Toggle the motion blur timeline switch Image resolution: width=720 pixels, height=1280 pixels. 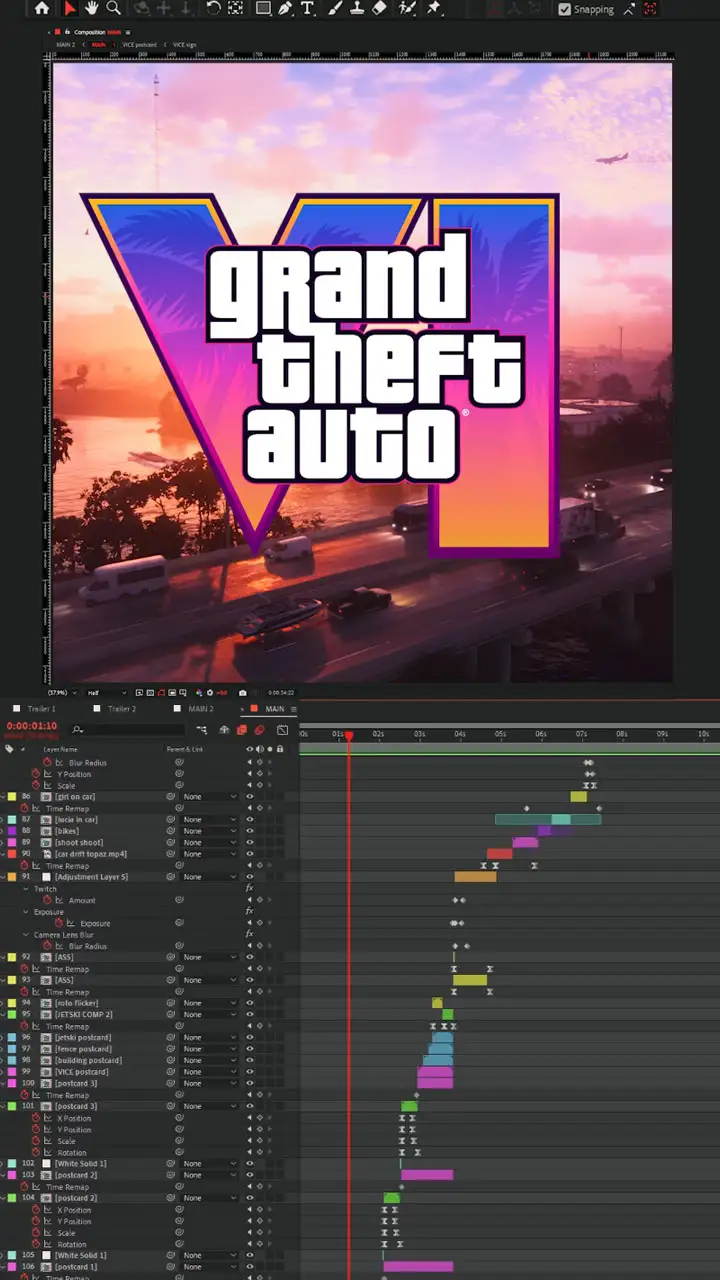coord(259,730)
